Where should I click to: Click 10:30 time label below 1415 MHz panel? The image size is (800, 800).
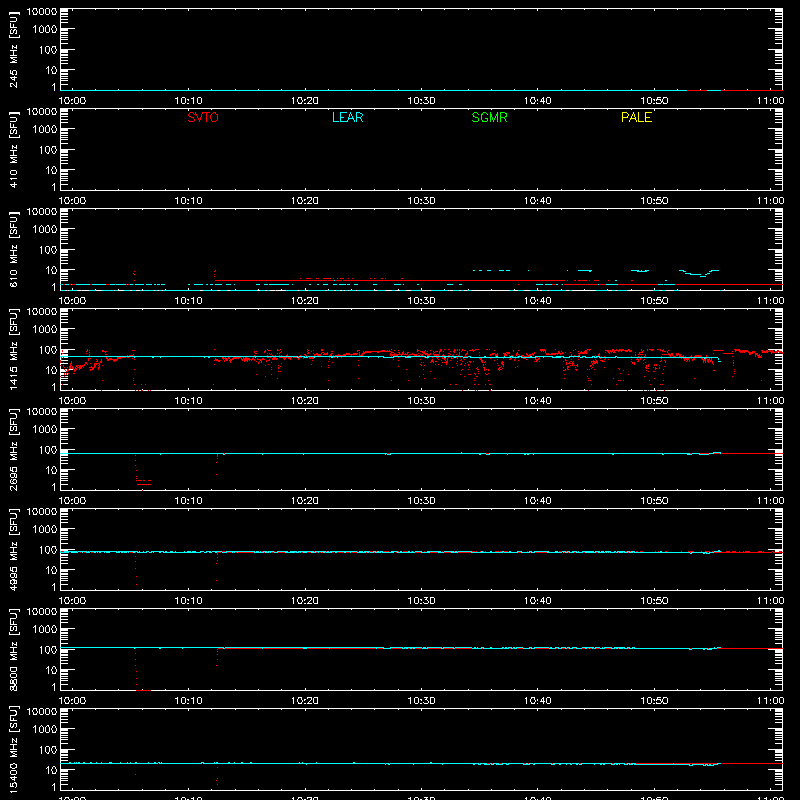[x=421, y=401]
